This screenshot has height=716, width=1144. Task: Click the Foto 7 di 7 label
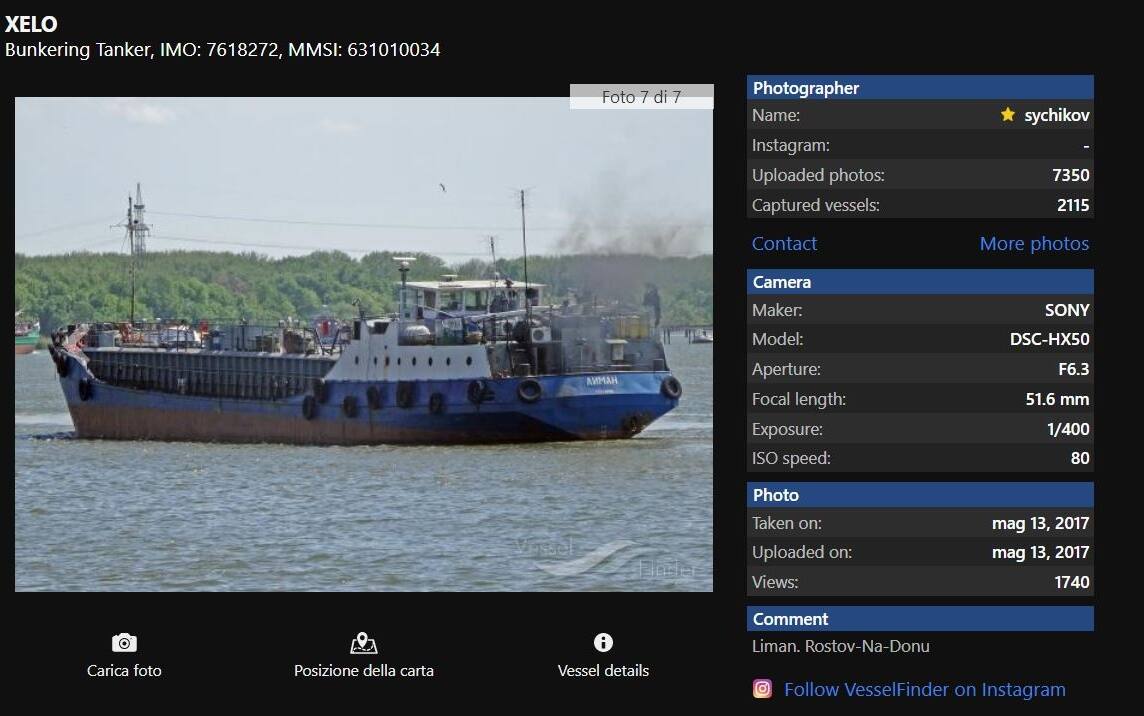point(641,97)
